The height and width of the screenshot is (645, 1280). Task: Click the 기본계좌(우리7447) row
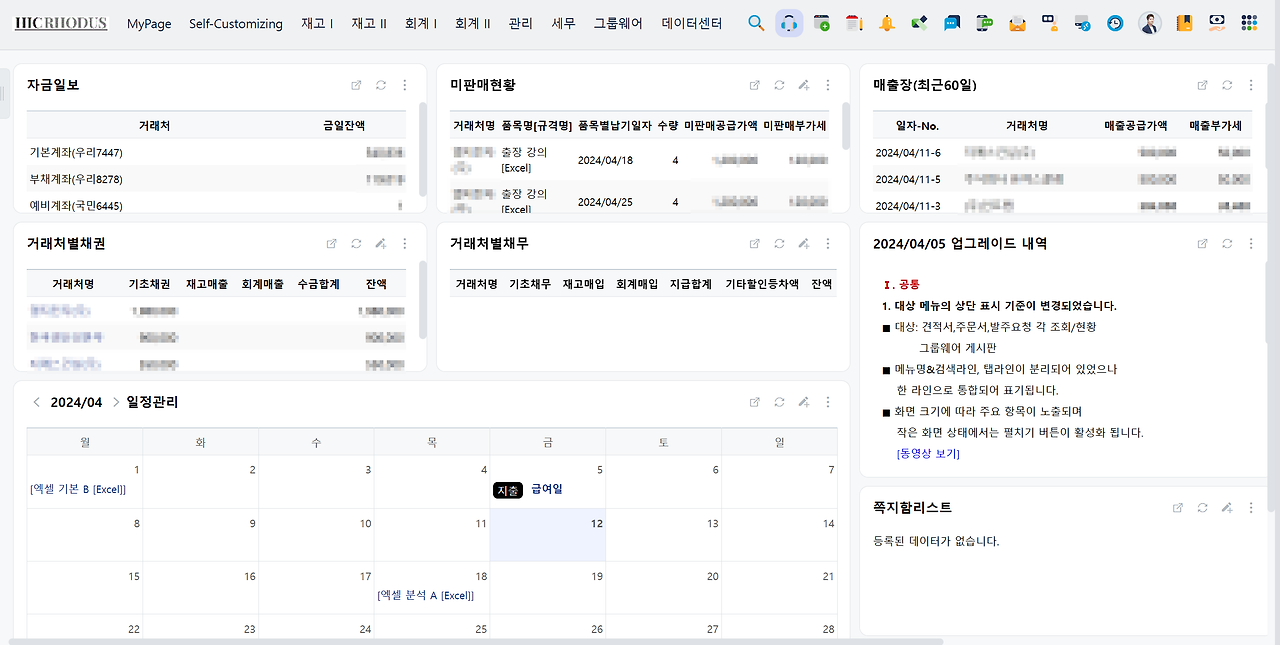[x=216, y=152]
